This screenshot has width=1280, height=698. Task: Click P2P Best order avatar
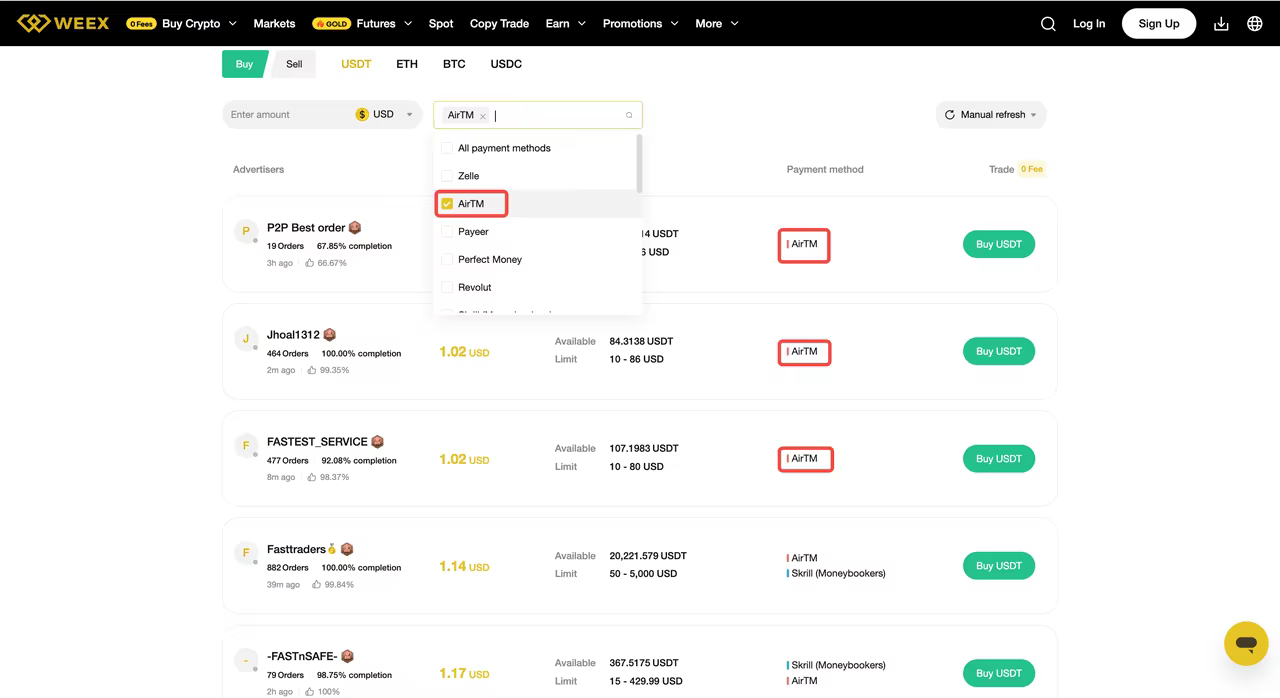tap(245, 231)
